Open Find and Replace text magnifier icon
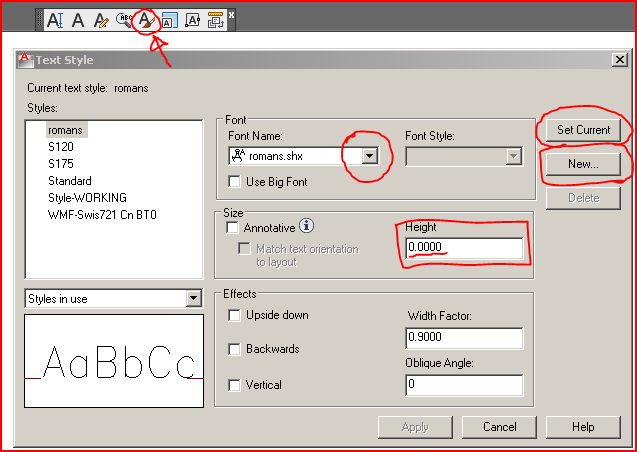The width and height of the screenshot is (637, 452). pyautogui.click(x=124, y=19)
